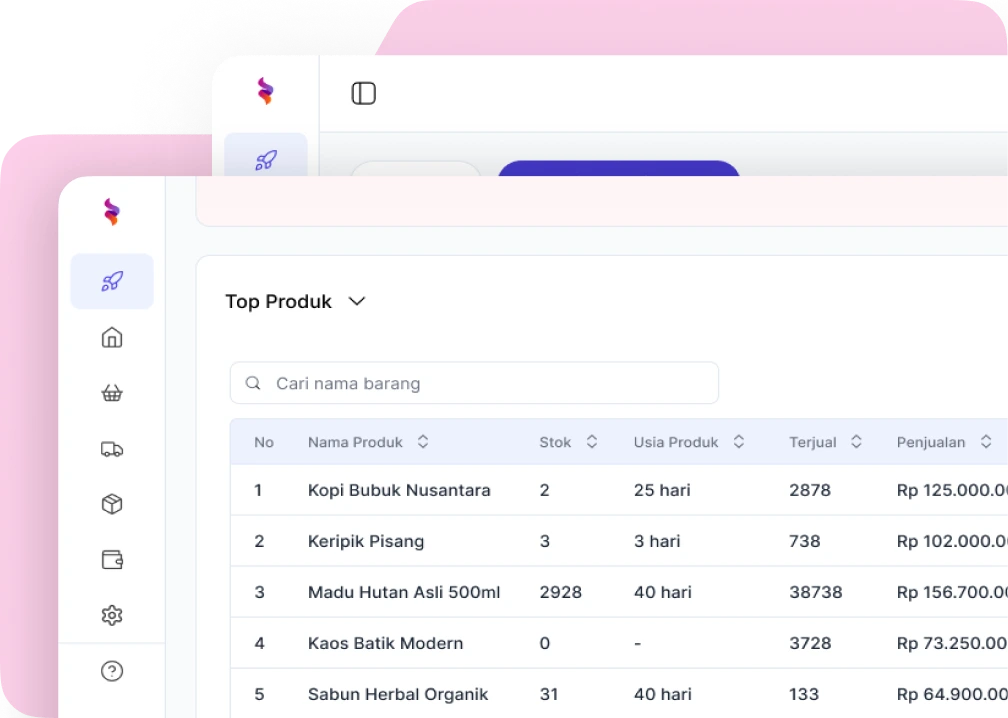Sort table by Nama Produk column
The image size is (1008, 718).
(423, 442)
